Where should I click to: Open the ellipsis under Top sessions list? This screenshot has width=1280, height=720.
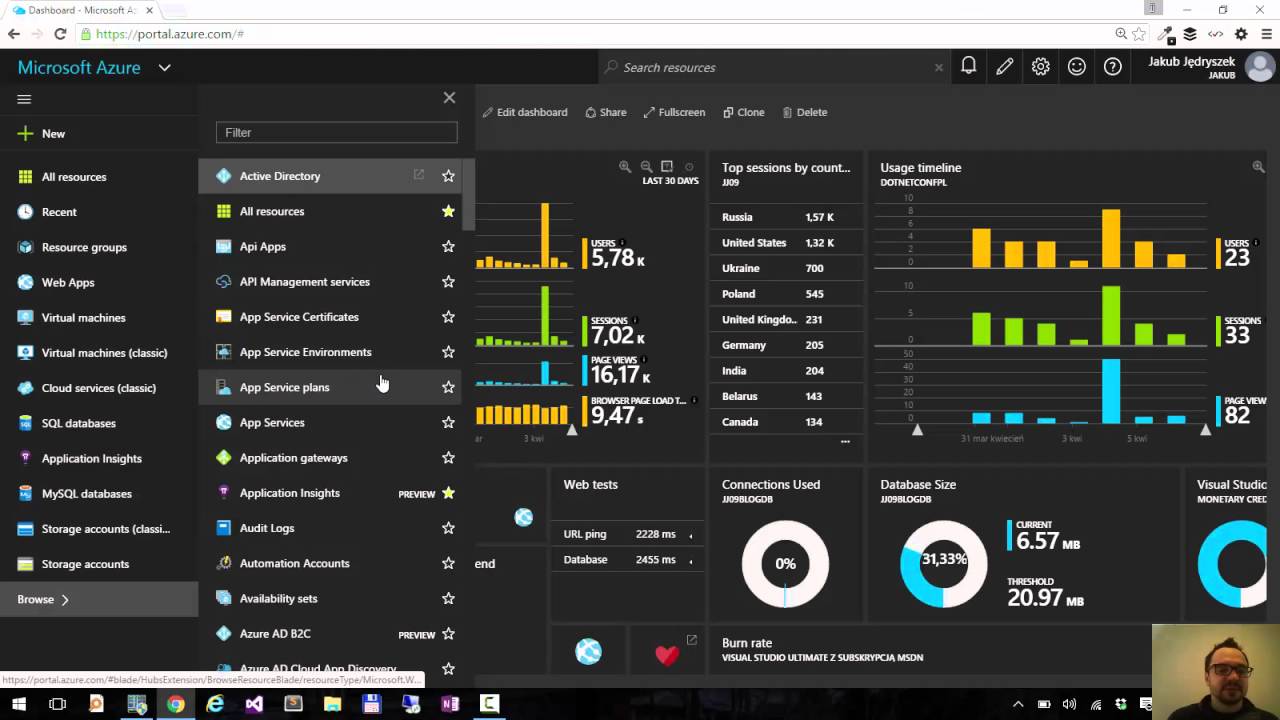pyautogui.click(x=845, y=441)
